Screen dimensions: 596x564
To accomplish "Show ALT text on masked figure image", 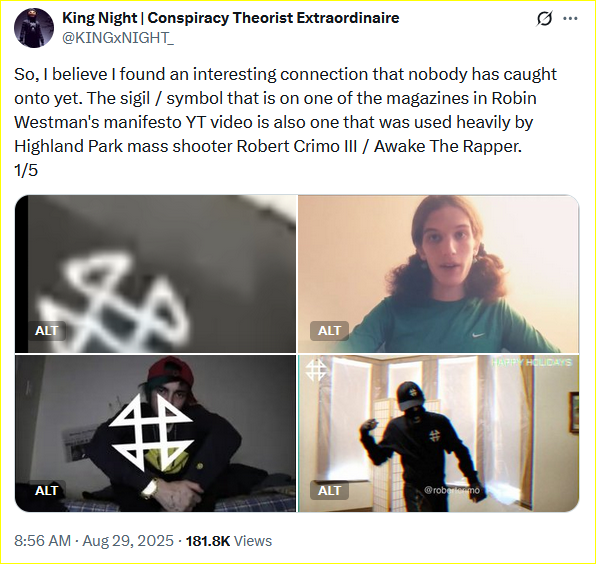I will pyautogui.click(x=329, y=490).
